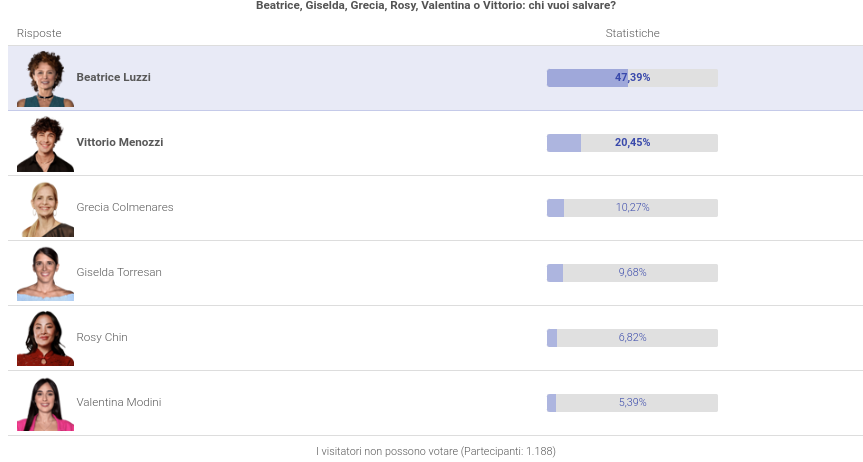Screen dimensions: 863x462
Task: Click the 6,82% result bar
Action: pyautogui.click(x=632, y=338)
